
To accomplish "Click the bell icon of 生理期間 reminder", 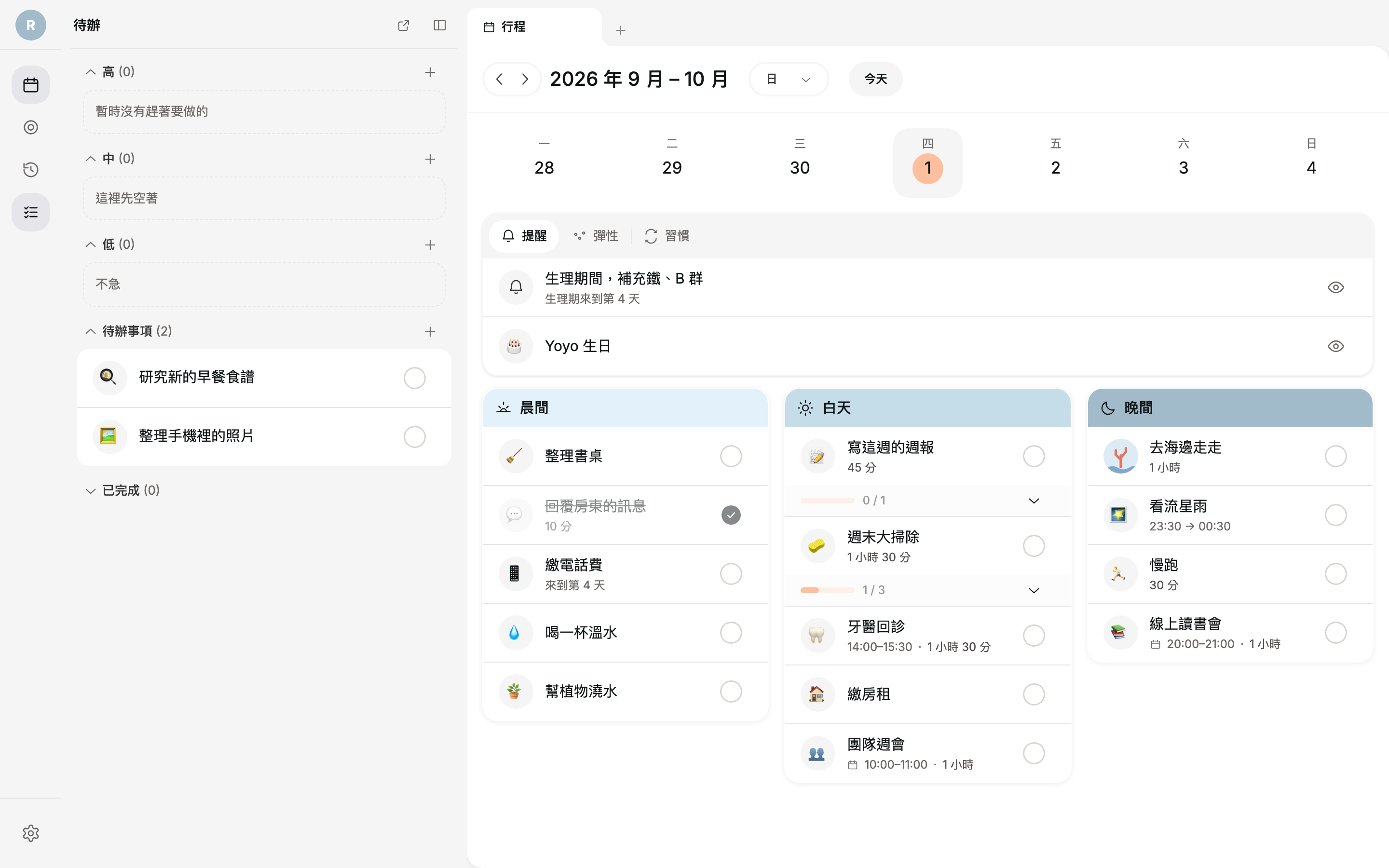I will click(516, 287).
